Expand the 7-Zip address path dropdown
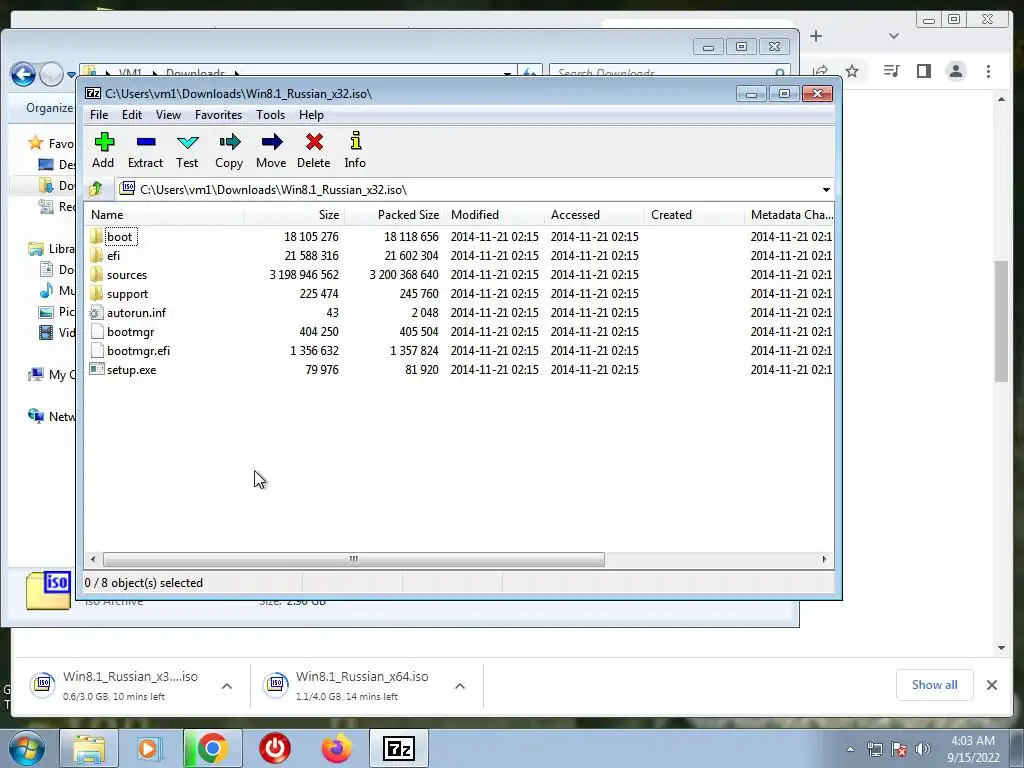Viewport: 1024px width, 768px height. [826, 190]
